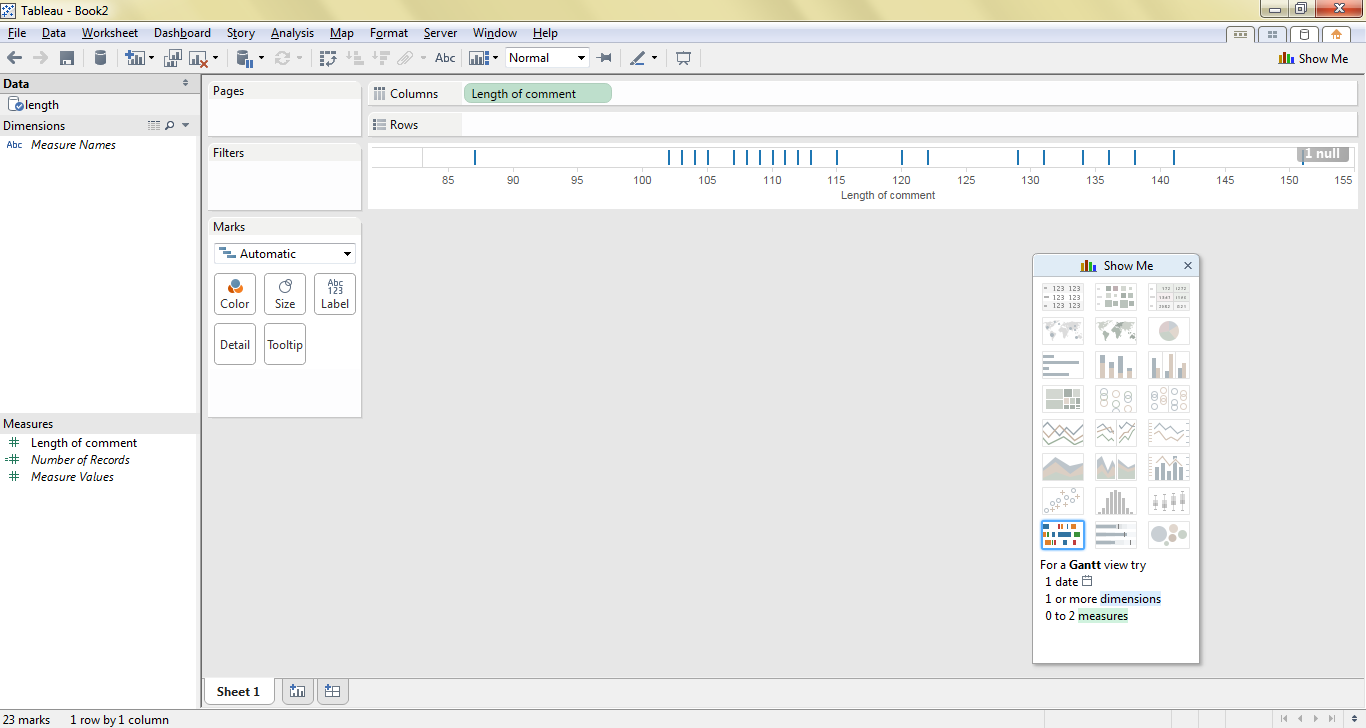
Task: Select the horizontal bars chart in Show Me
Action: click(x=1062, y=365)
